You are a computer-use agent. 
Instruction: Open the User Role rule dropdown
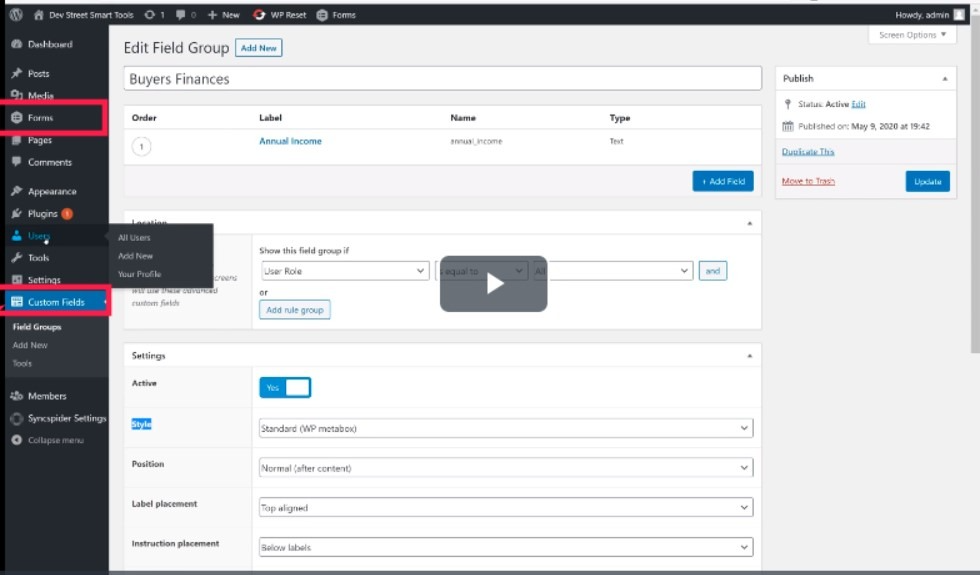pos(345,271)
